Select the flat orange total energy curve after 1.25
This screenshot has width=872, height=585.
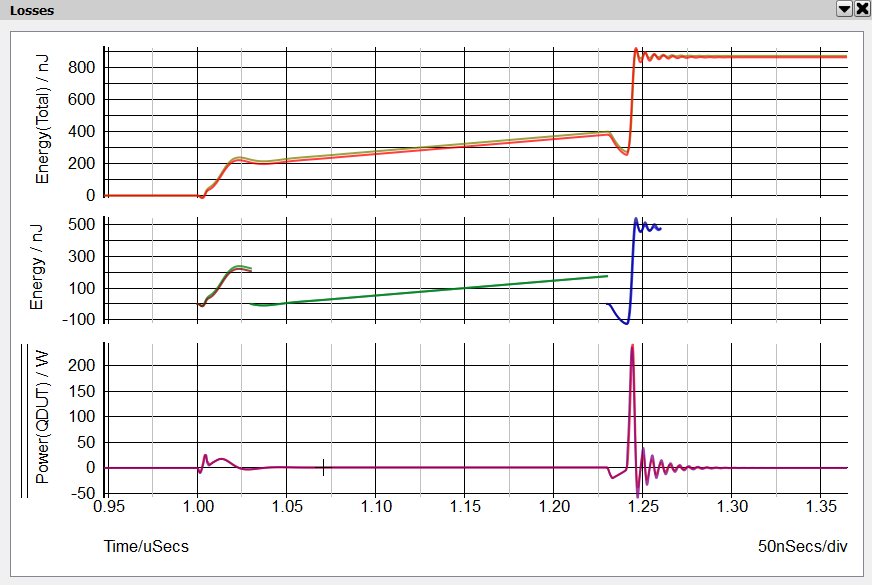[x=760, y=57]
